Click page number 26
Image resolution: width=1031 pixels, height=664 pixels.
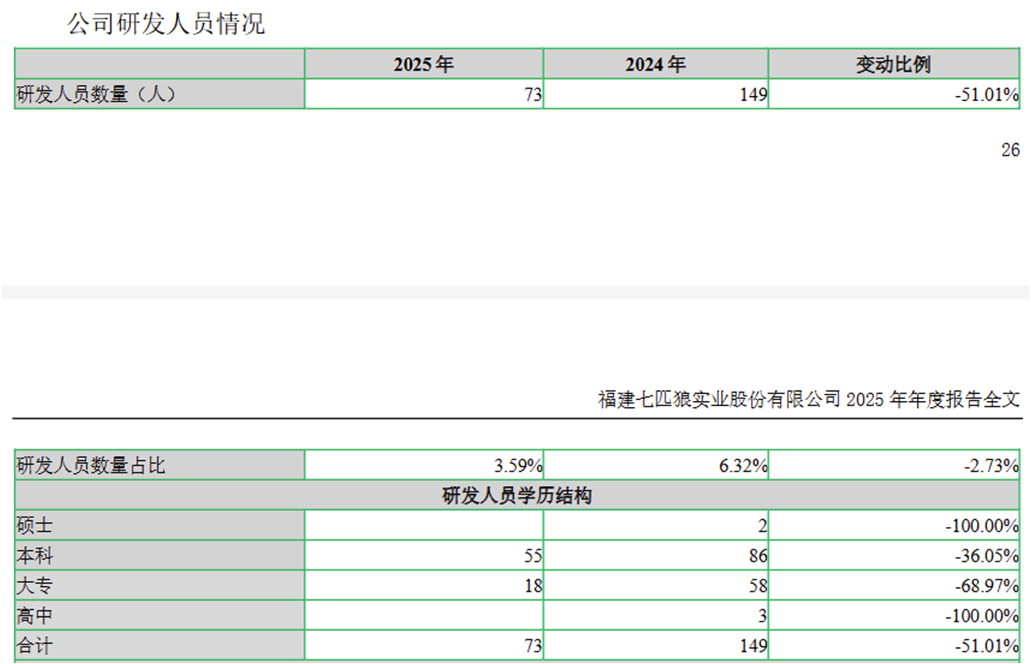tap(1010, 150)
